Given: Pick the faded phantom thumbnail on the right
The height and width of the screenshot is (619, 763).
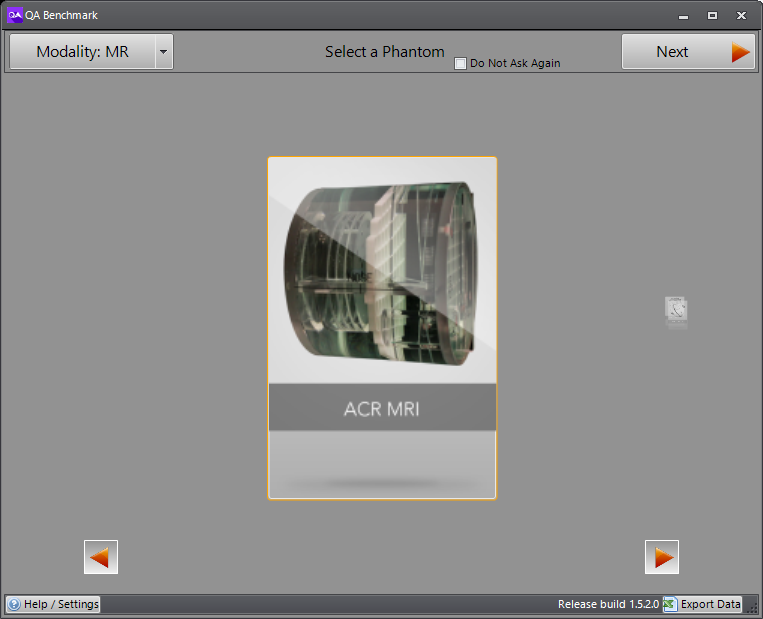Looking at the screenshot, I should coord(676,311).
